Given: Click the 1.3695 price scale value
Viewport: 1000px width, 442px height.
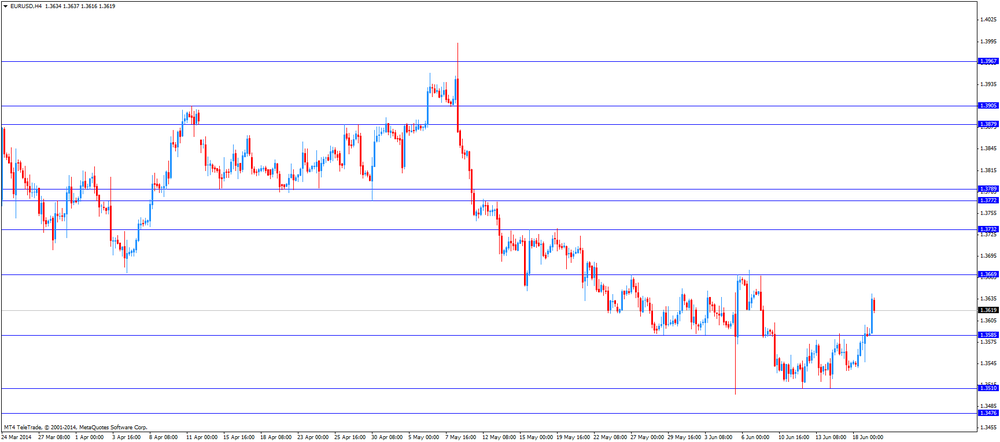Looking at the screenshot, I should click(988, 256).
